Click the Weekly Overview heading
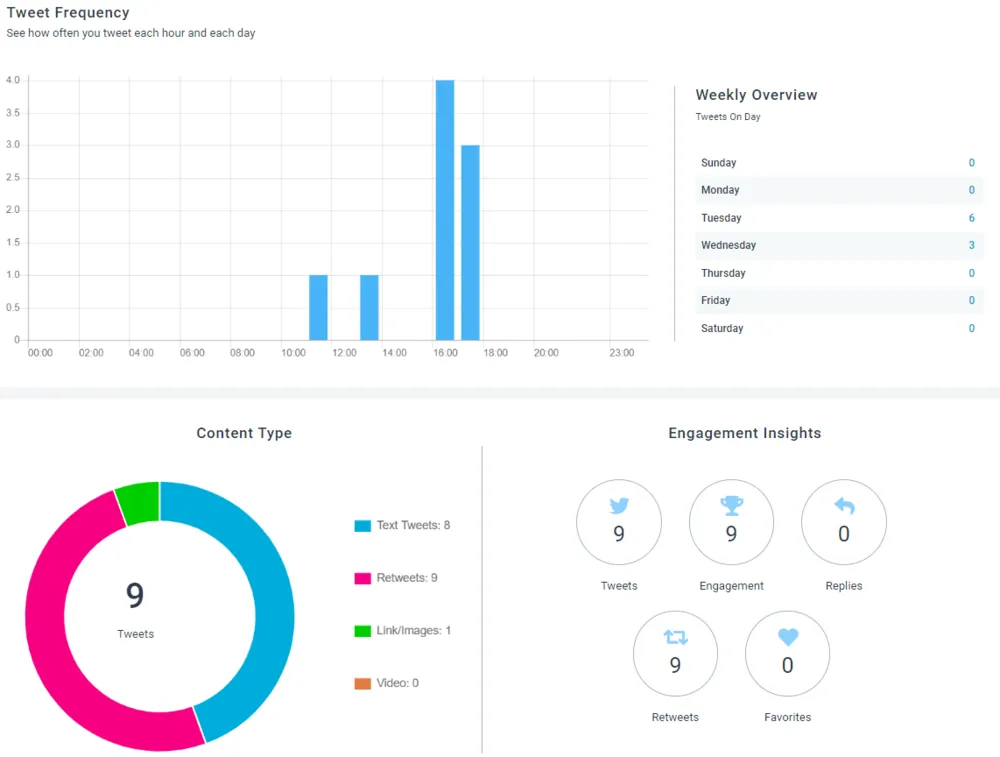Screen dimensions: 1000x757 click(756, 95)
